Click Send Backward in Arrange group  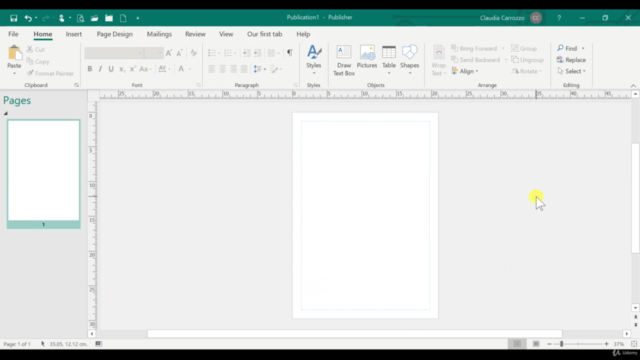coord(476,60)
